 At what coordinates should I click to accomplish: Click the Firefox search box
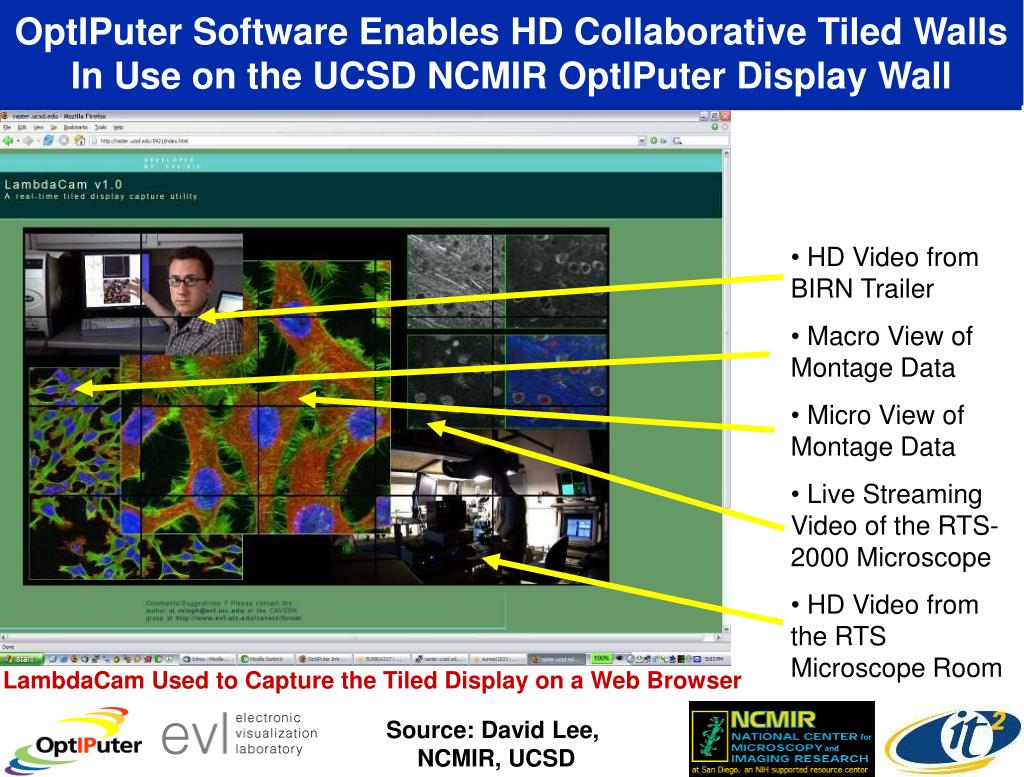pyautogui.click(x=699, y=140)
